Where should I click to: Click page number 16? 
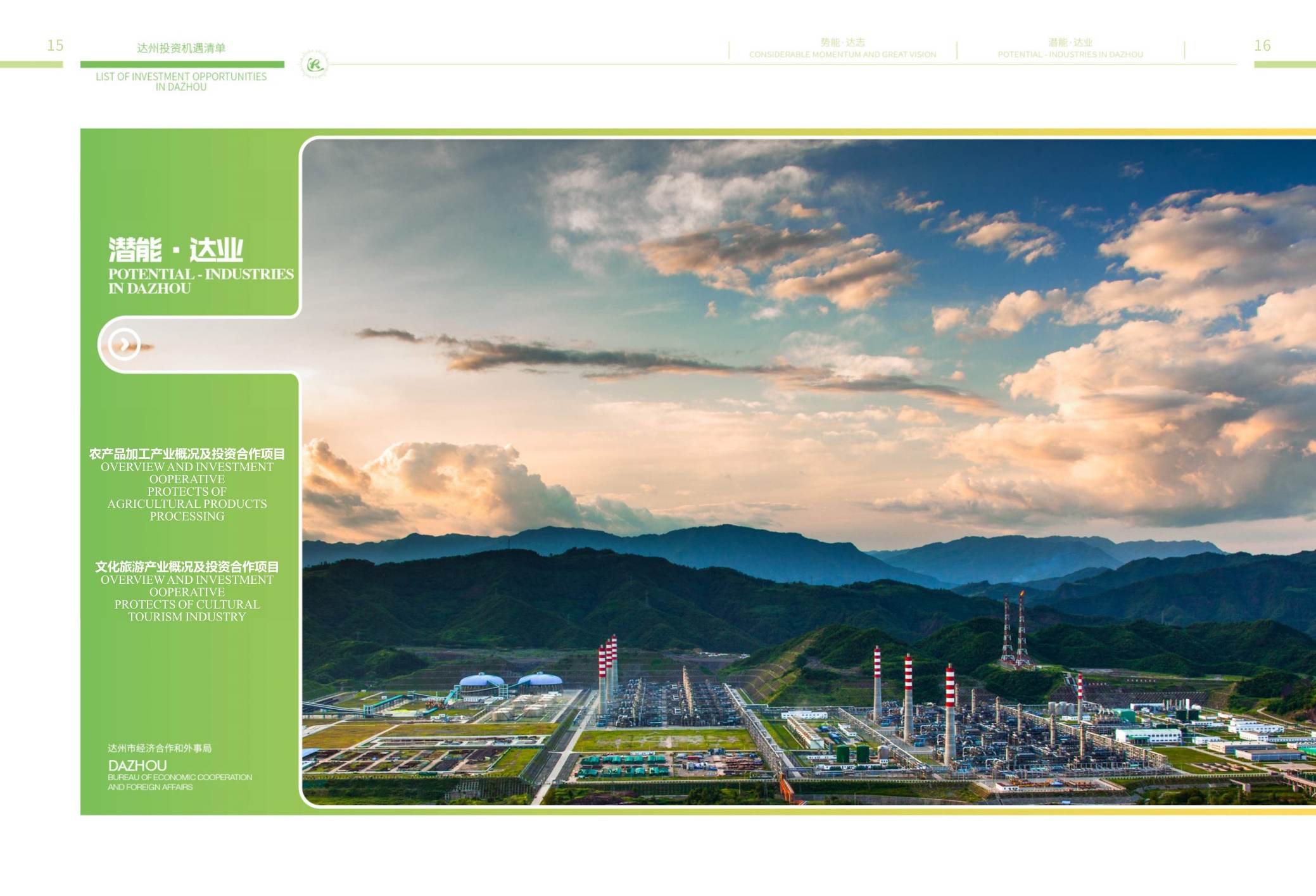point(1262,46)
